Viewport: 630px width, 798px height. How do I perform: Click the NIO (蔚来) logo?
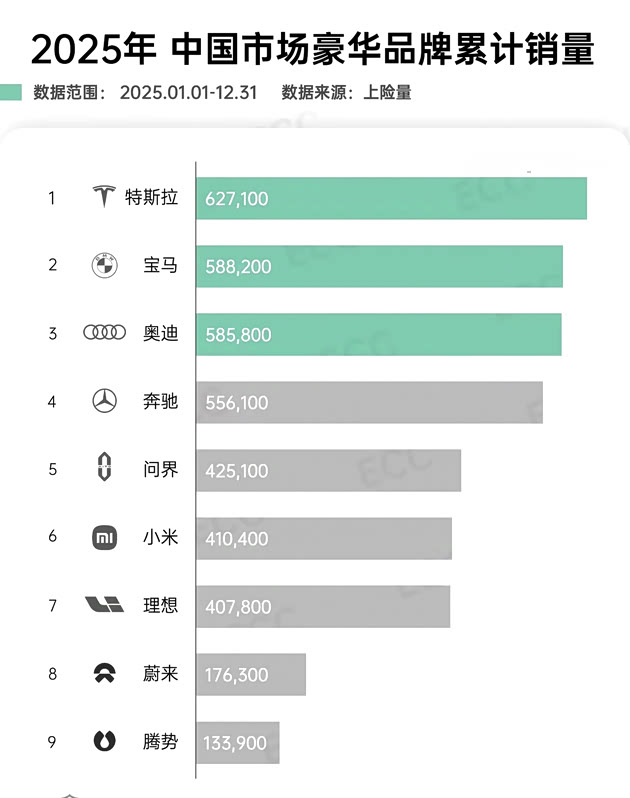pyautogui.click(x=104, y=673)
